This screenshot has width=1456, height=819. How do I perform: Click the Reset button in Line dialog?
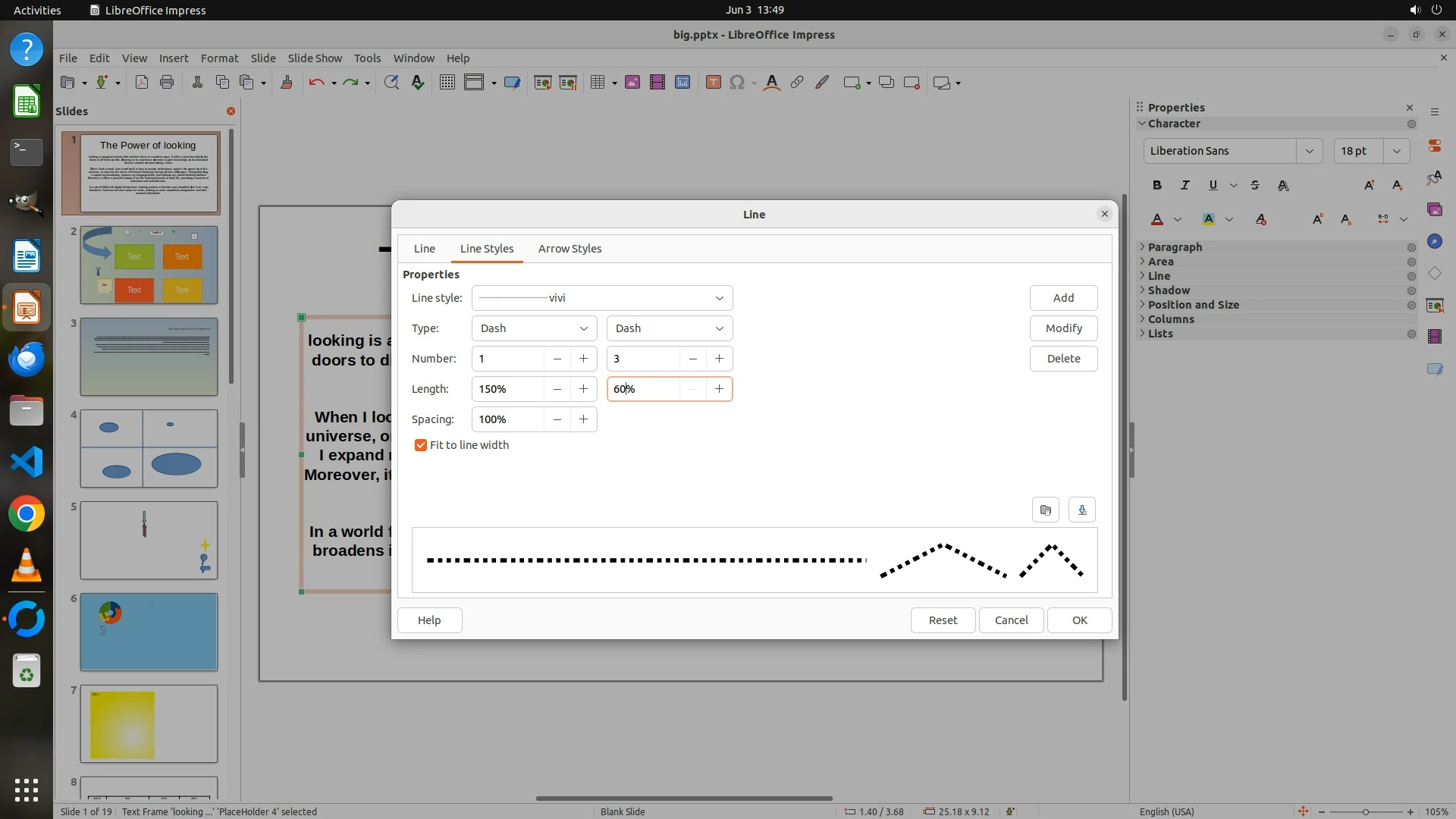[943, 620]
